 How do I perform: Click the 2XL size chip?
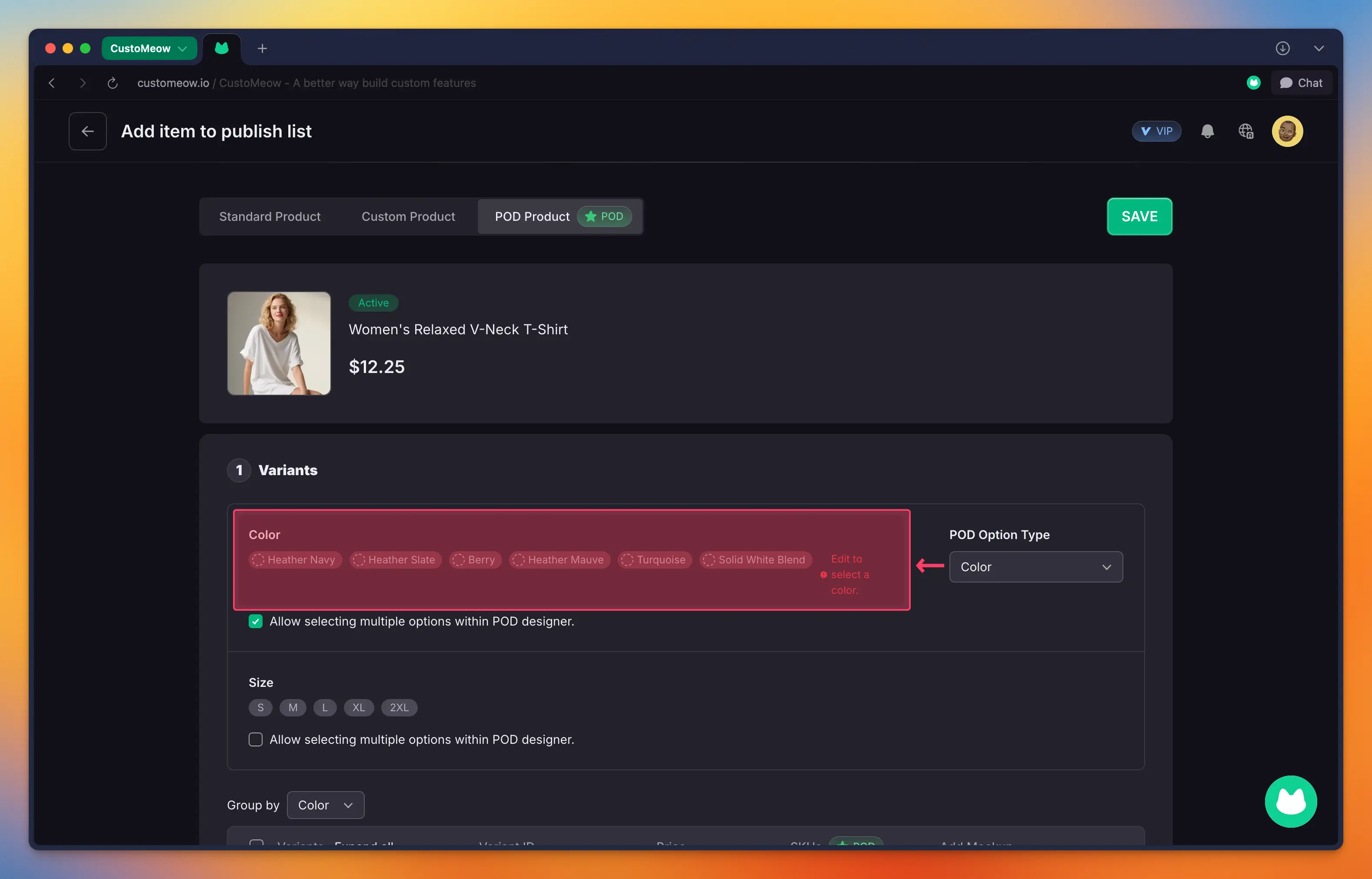click(399, 708)
